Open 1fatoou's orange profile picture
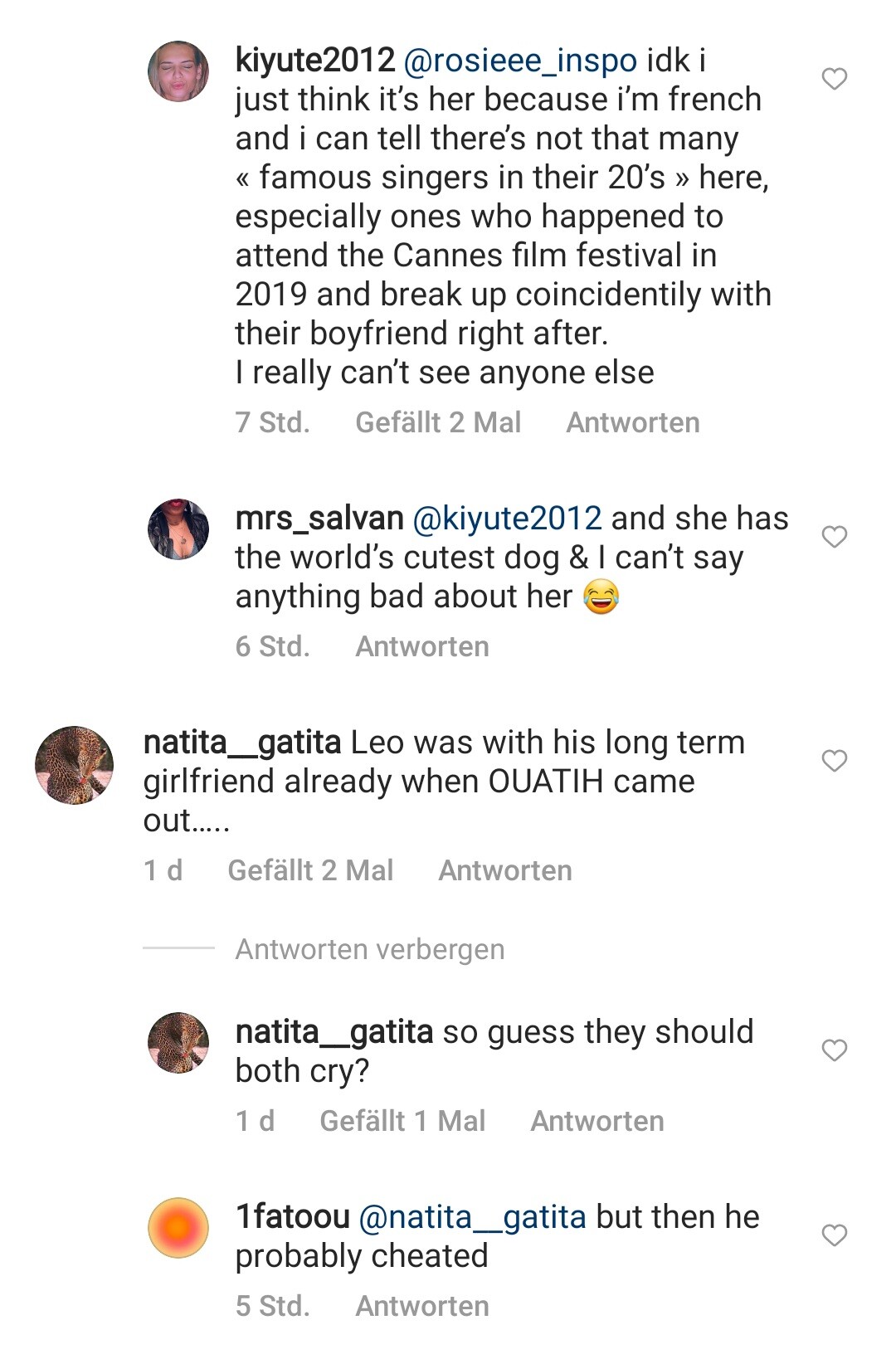 (178, 1228)
